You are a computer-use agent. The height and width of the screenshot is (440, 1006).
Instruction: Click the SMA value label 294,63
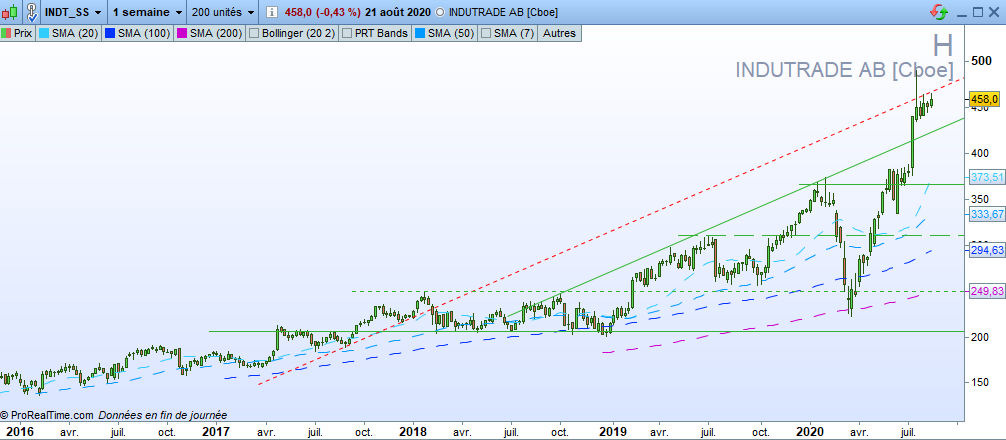[987, 251]
